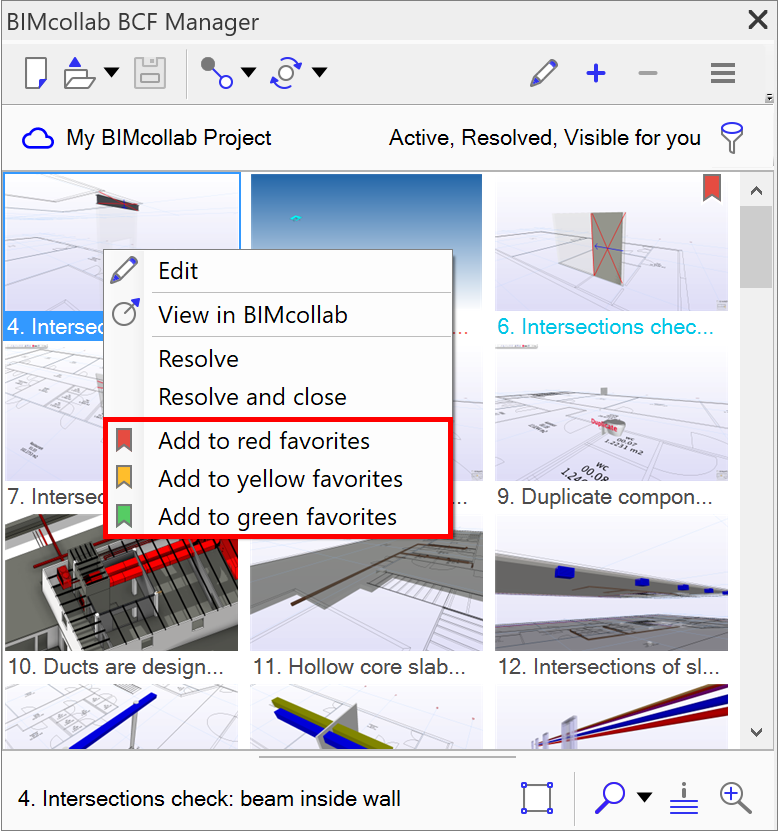Expand the Connect dropdown arrow
The height and width of the screenshot is (832, 778).
pos(248,72)
